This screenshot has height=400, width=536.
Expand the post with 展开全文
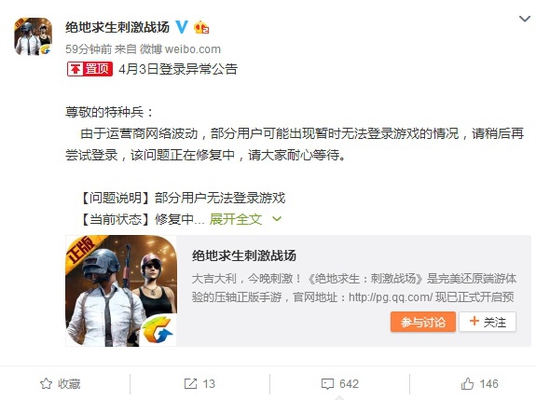pyautogui.click(x=236, y=219)
